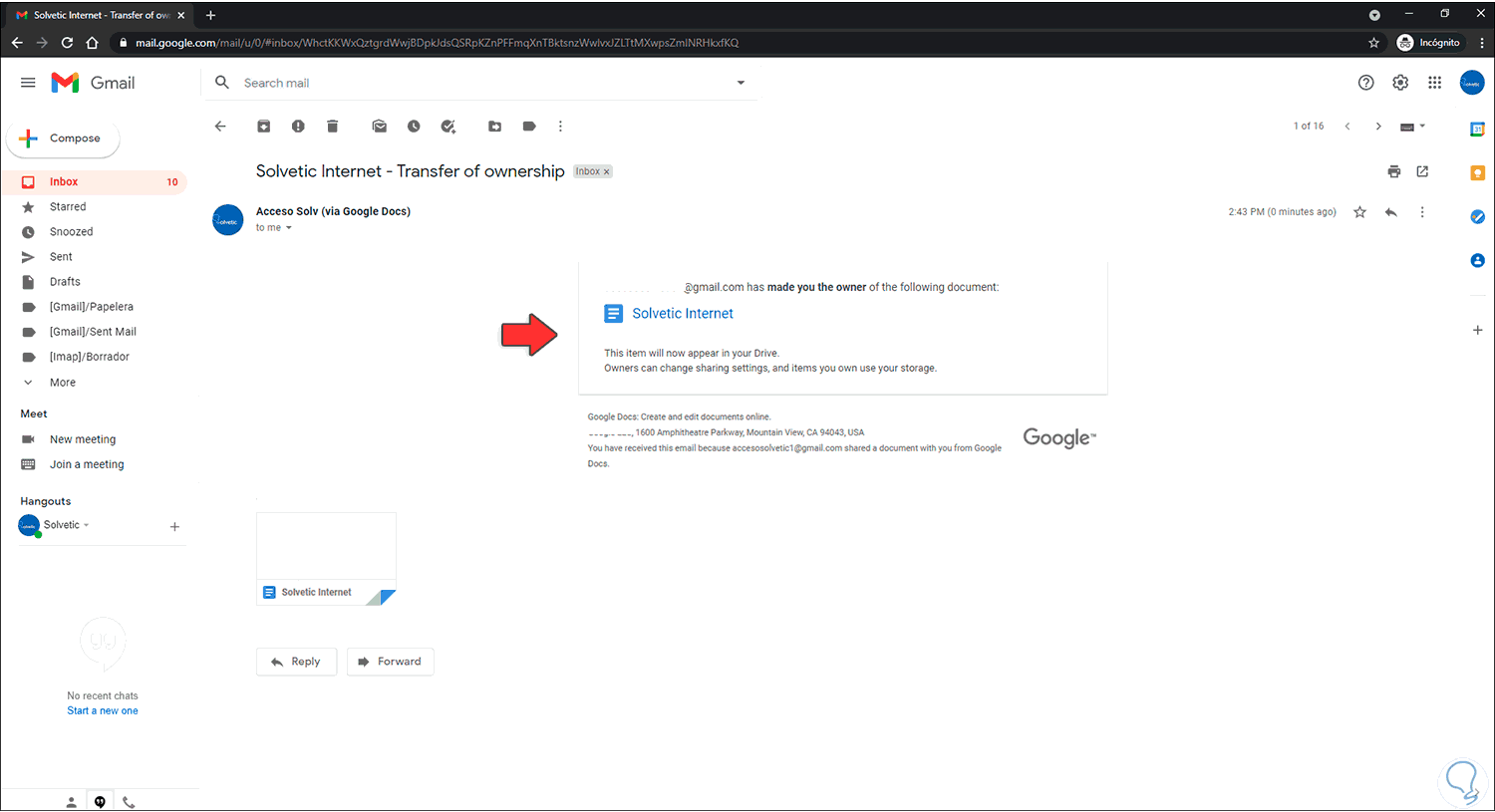Bookmark this page with the star
Viewport: 1495px width, 812px height.
tap(1373, 43)
